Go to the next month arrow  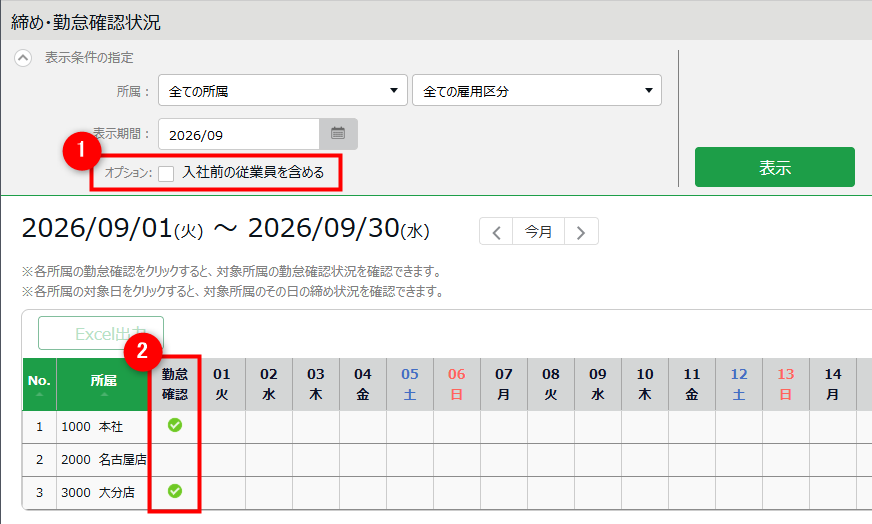point(581,231)
